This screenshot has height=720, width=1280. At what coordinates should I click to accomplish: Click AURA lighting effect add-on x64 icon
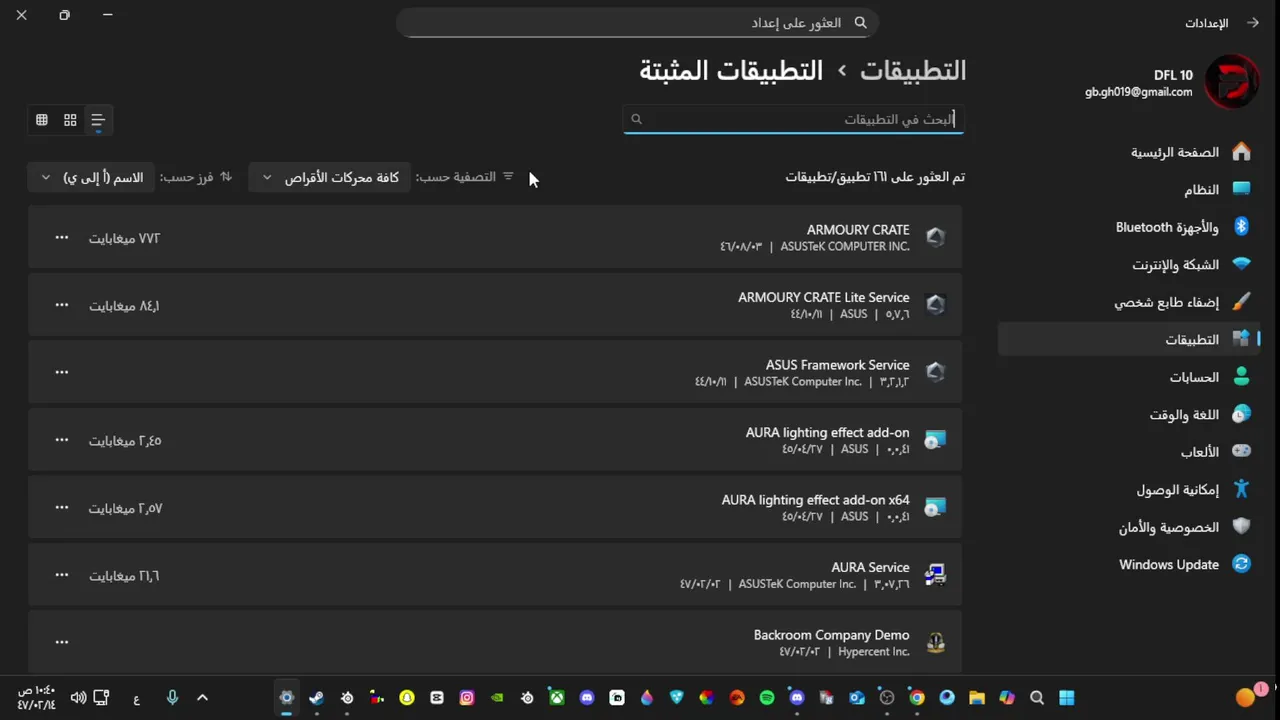[935, 507]
